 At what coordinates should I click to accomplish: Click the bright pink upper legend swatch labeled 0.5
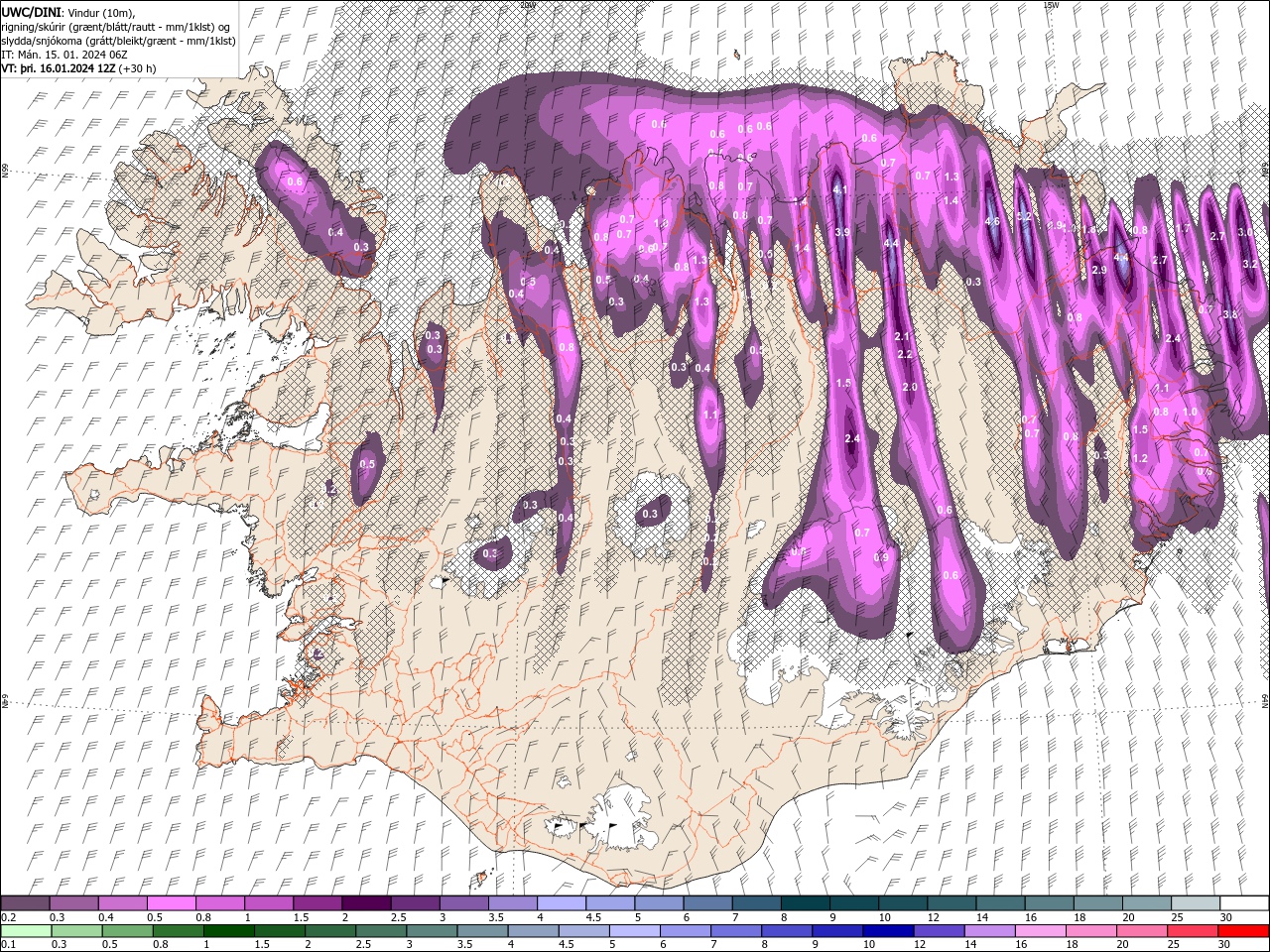[x=171, y=903]
